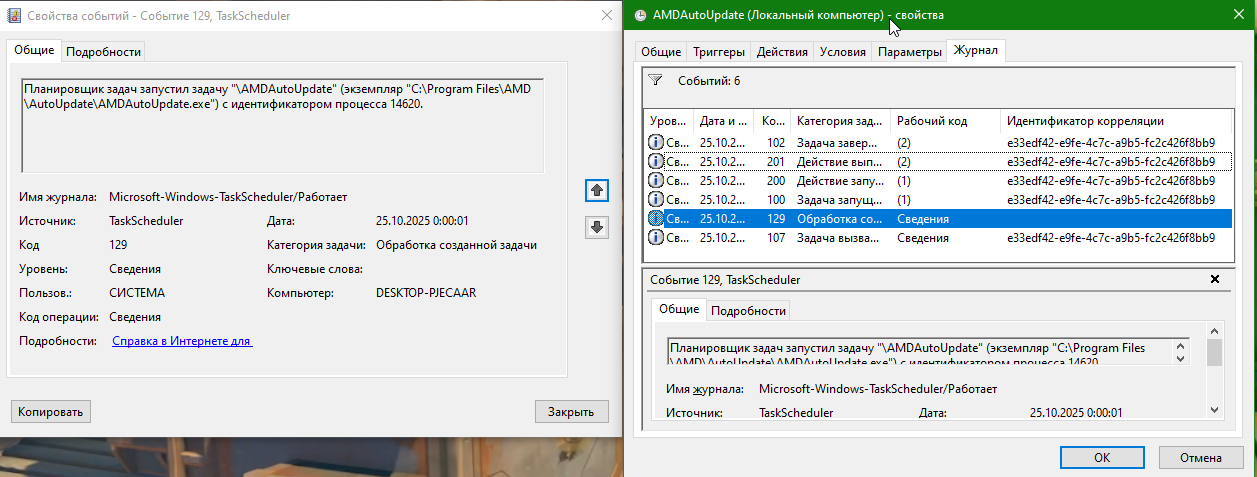Switch to the Условия tab
This screenshot has height=477, width=1257.
pos(842,51)
